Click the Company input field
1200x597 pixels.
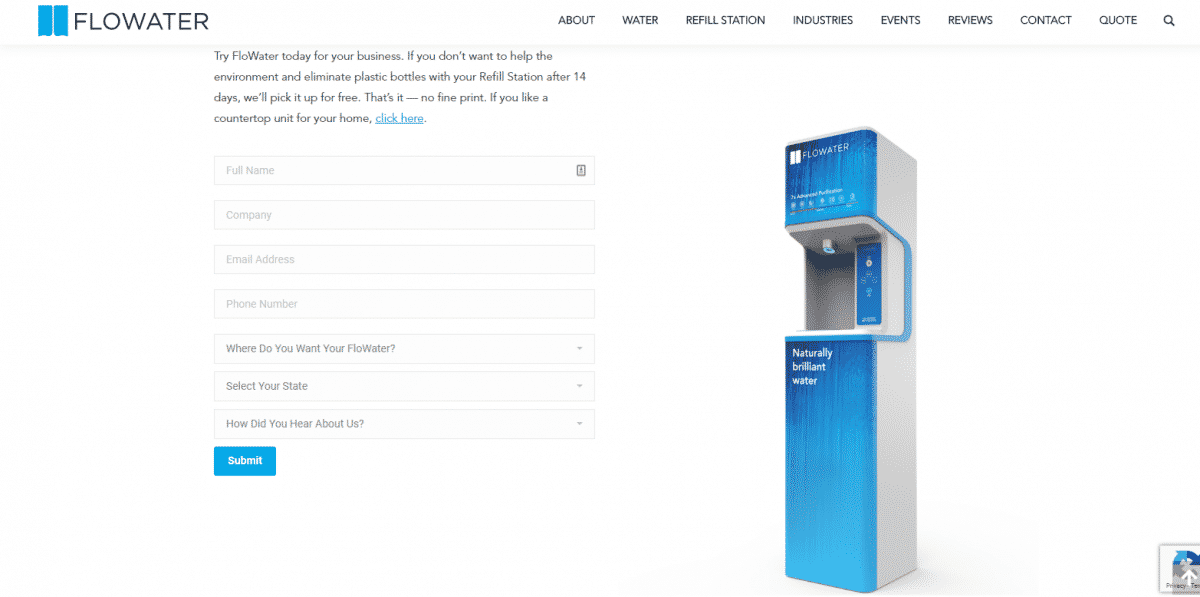coord(404,215)
